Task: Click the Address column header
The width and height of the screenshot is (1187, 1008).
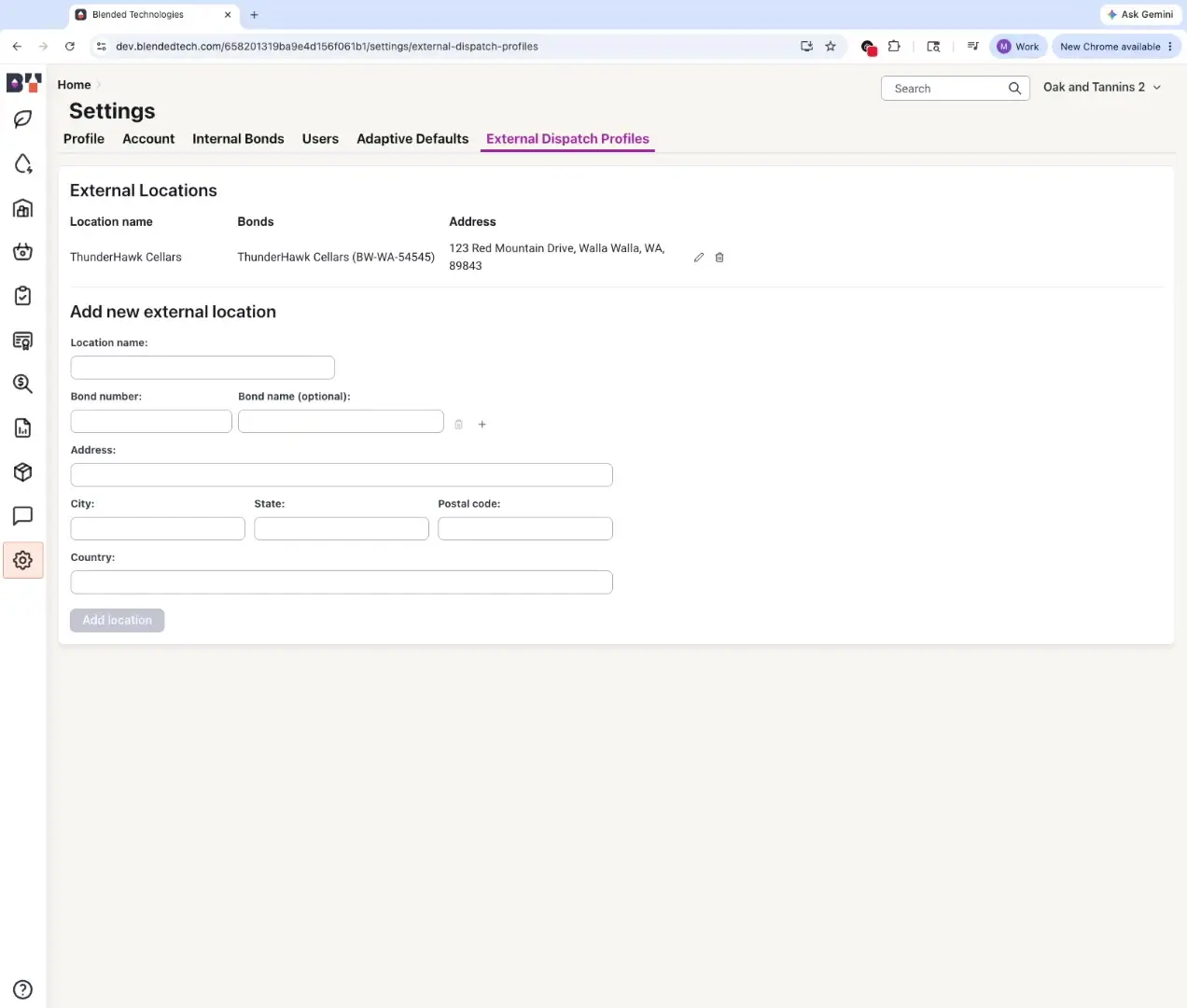Action: (x=472, y=222)
